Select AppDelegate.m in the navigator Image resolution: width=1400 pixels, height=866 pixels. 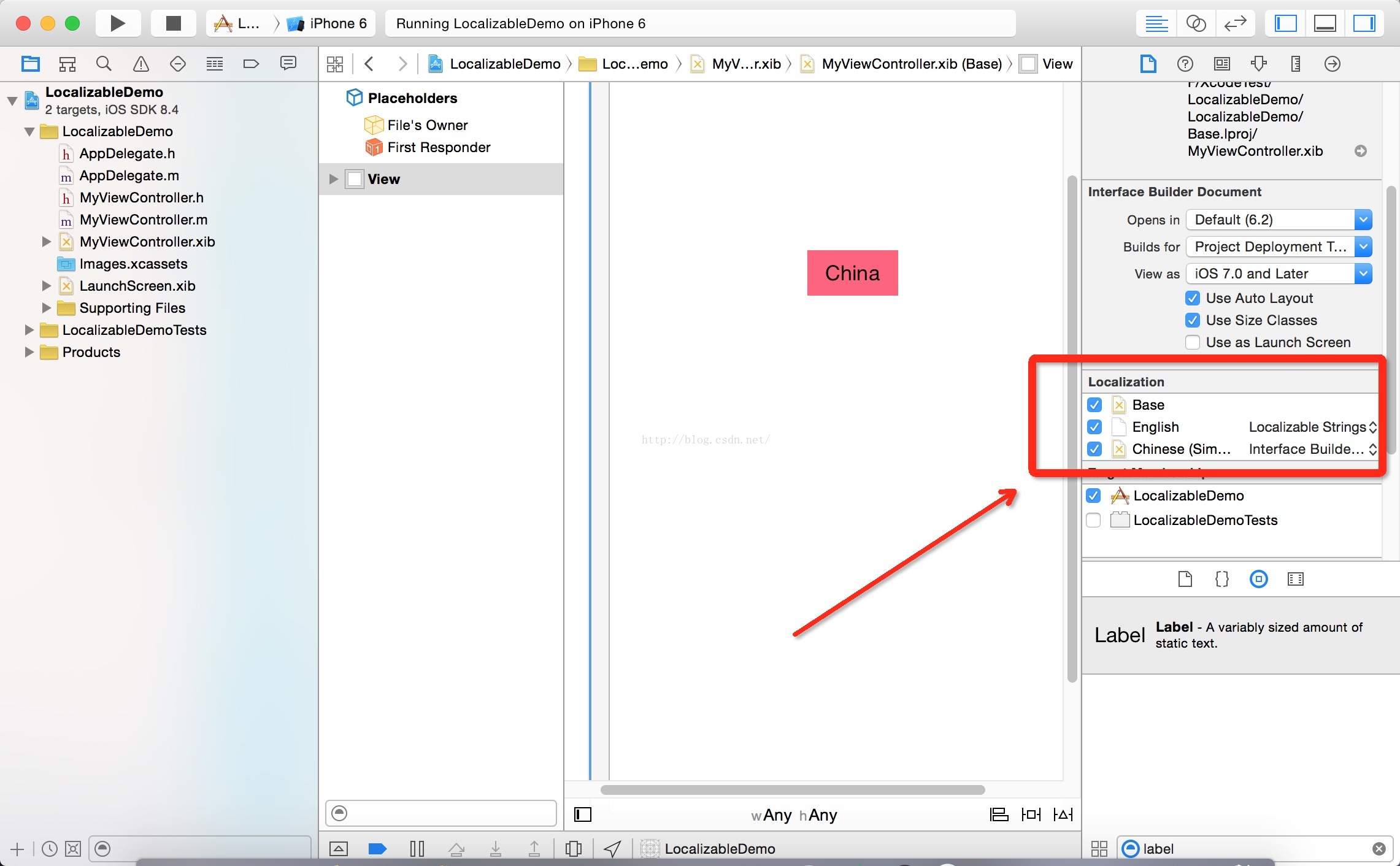click(129, 175)
